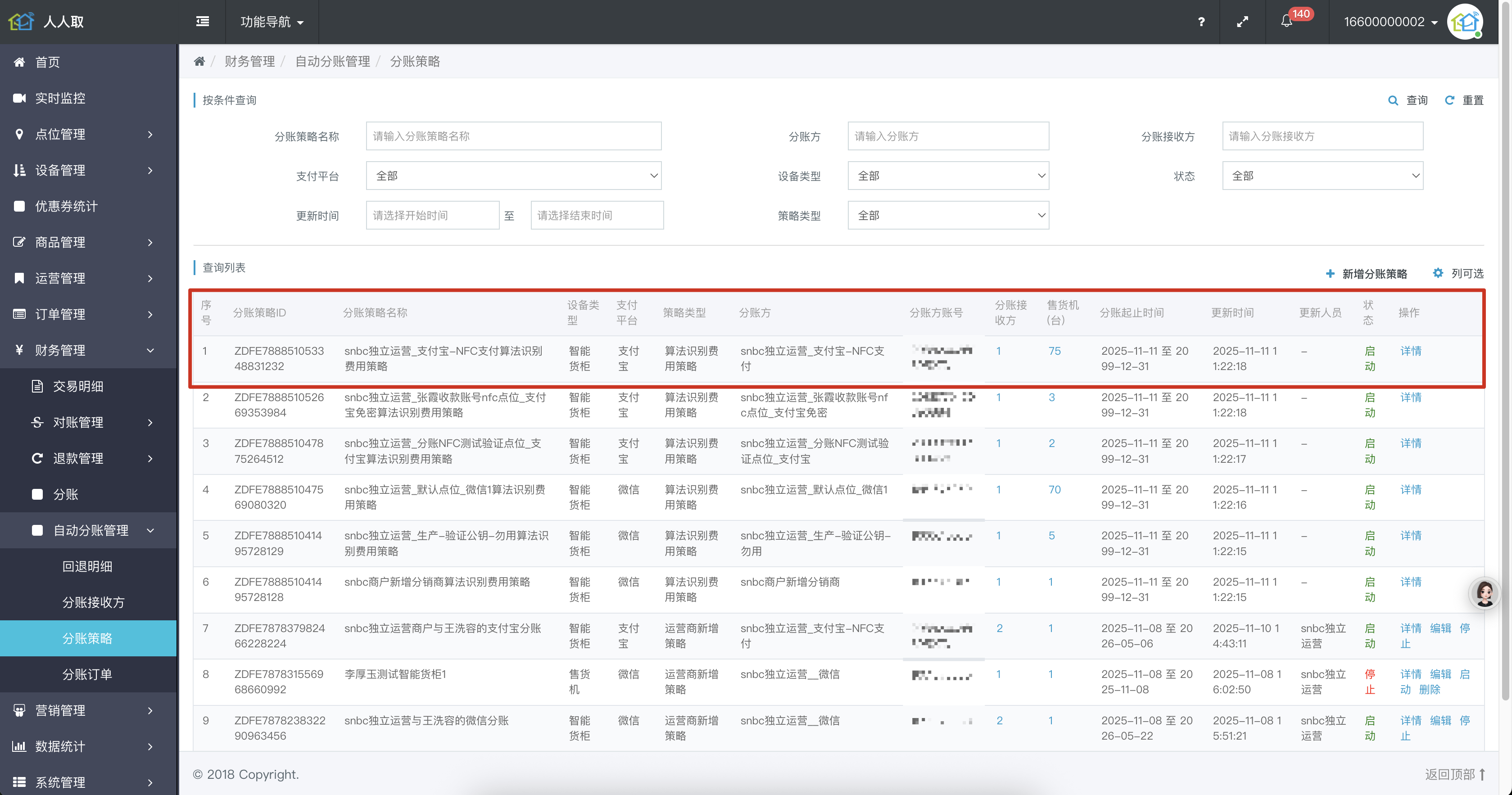
Task: Click the home icon in breadcrumb
Action: [199, 62]
